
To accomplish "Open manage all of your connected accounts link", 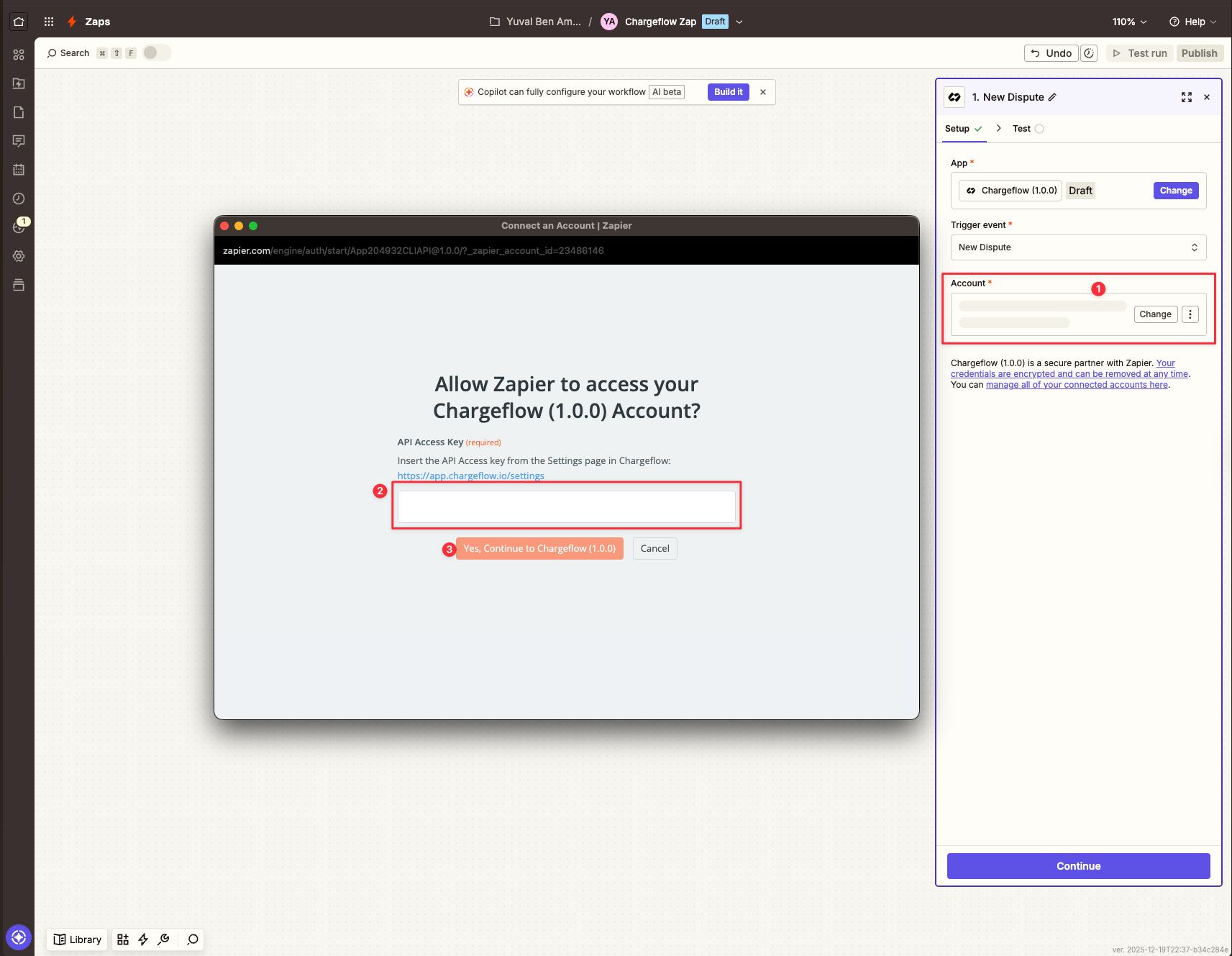I will coord(1077,385).
